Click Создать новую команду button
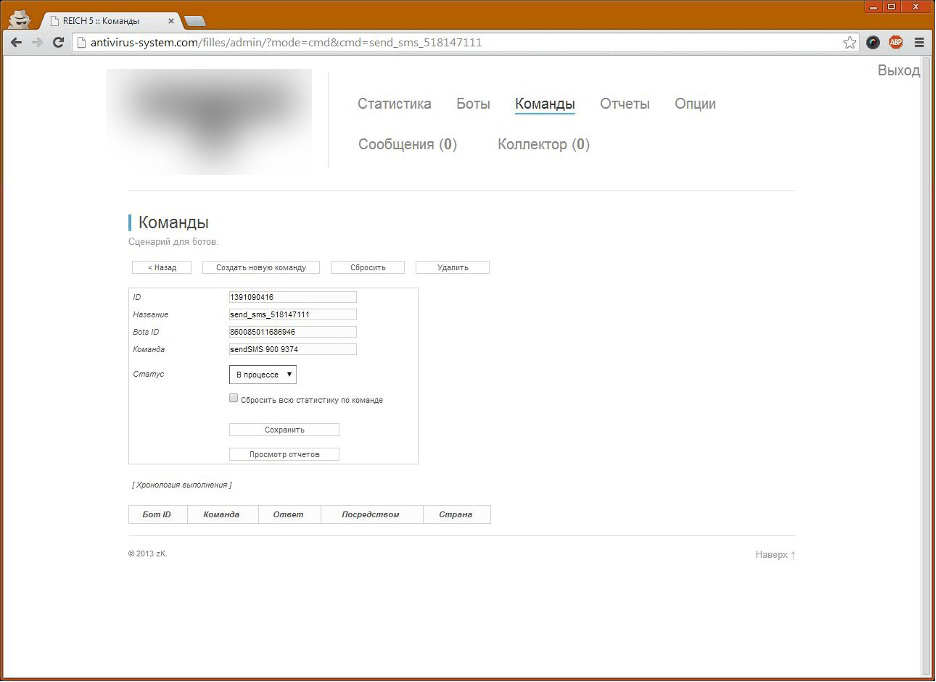This screenshot has height=682, width=936. tap(260, 267)
